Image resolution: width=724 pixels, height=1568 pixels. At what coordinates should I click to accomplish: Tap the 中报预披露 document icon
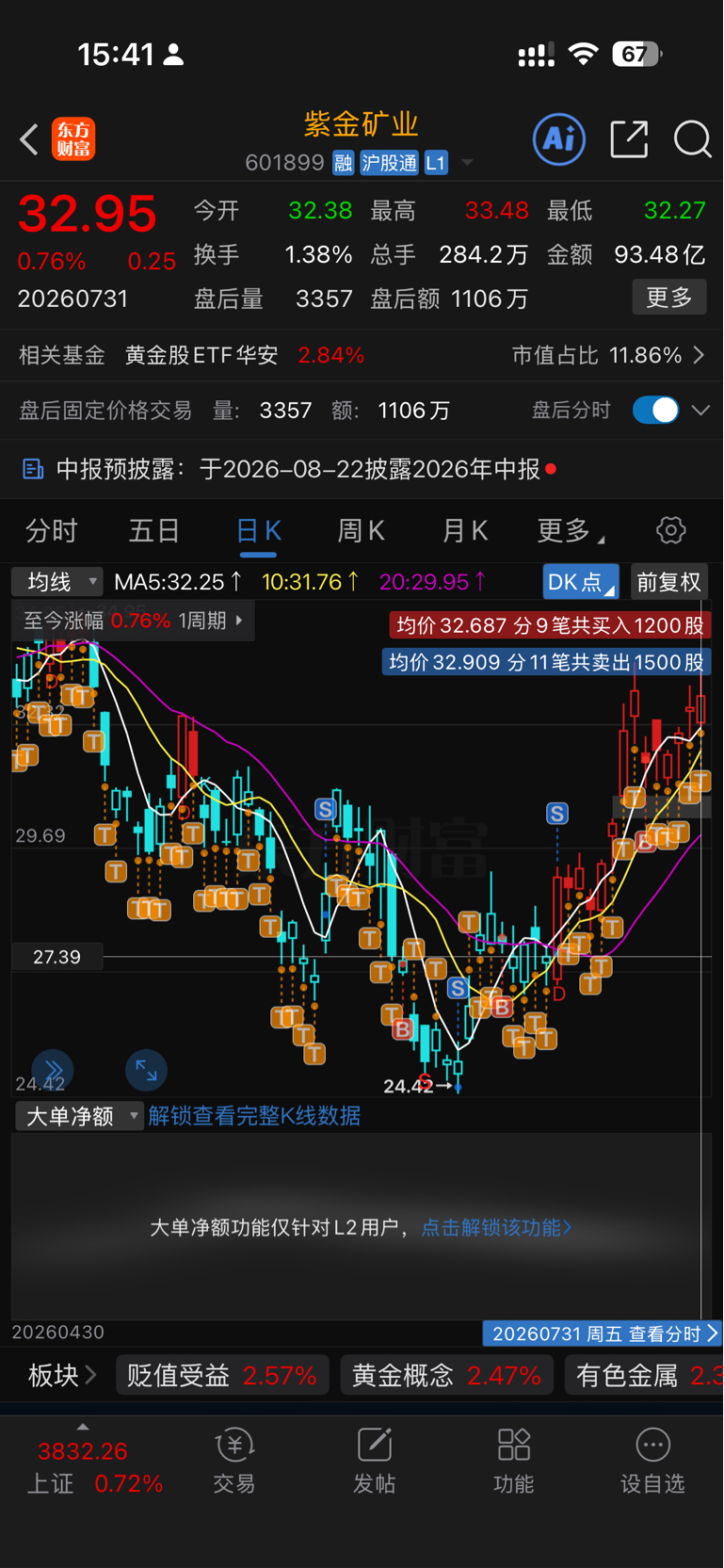pos(33,469)
